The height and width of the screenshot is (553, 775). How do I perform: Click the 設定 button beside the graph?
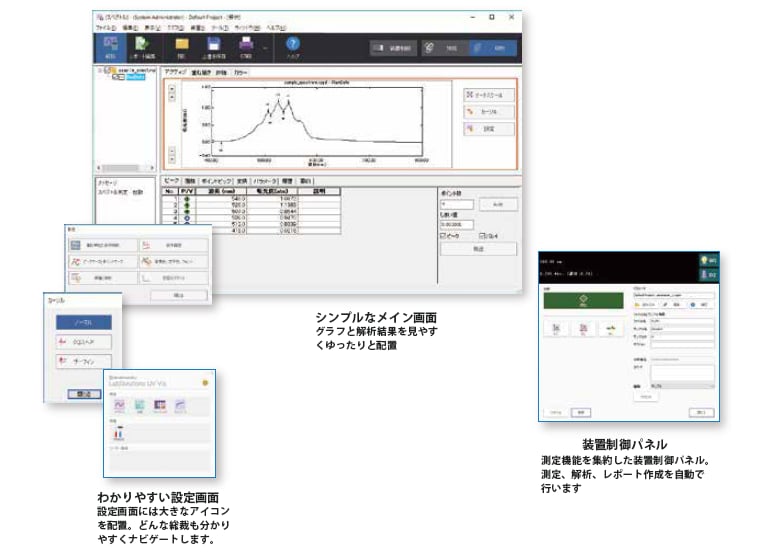pyautogui.click(x=489, y=128)
